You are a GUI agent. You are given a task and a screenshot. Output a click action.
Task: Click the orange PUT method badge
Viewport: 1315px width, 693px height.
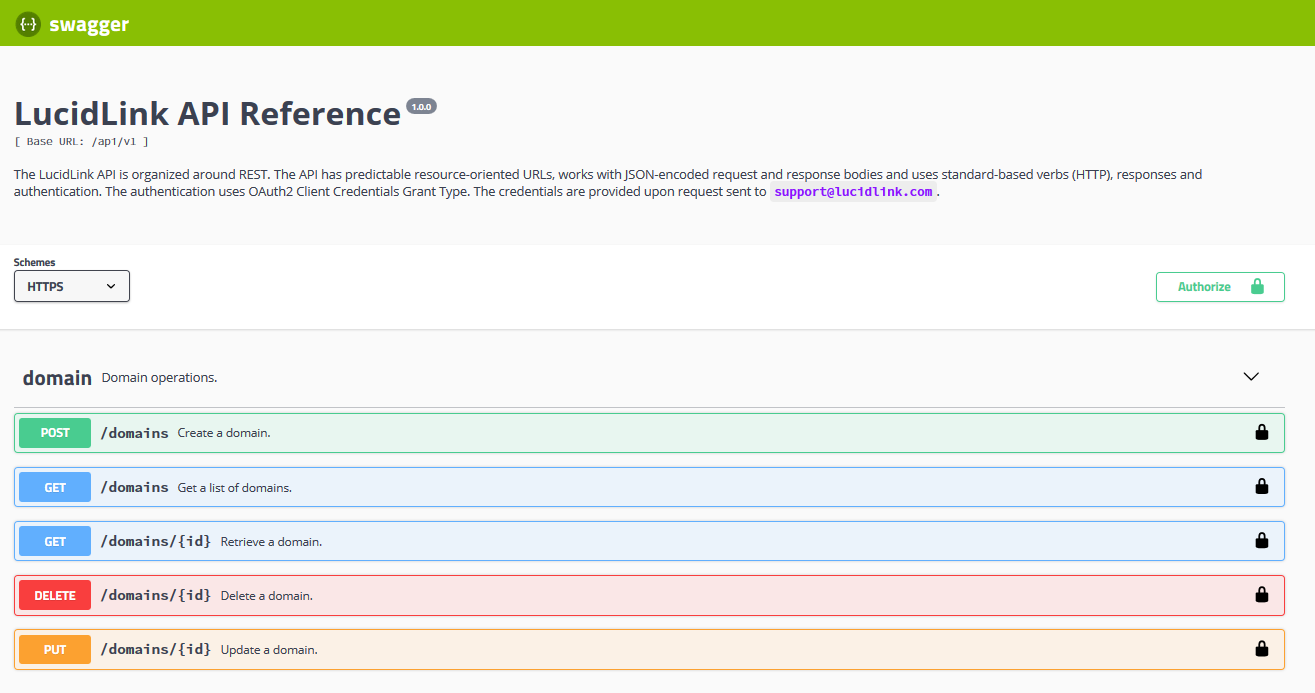click(x=55, y=649)
